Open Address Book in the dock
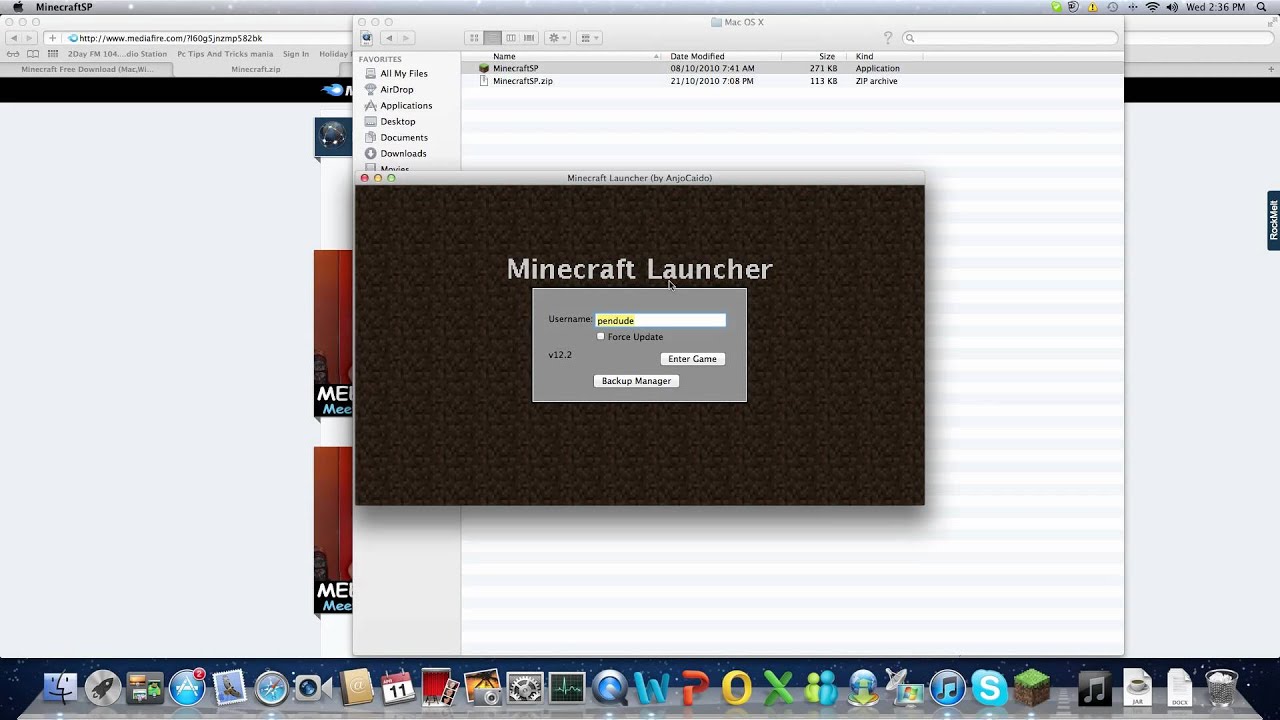Viewport: 1280px width, 720px height. point(355,688)
